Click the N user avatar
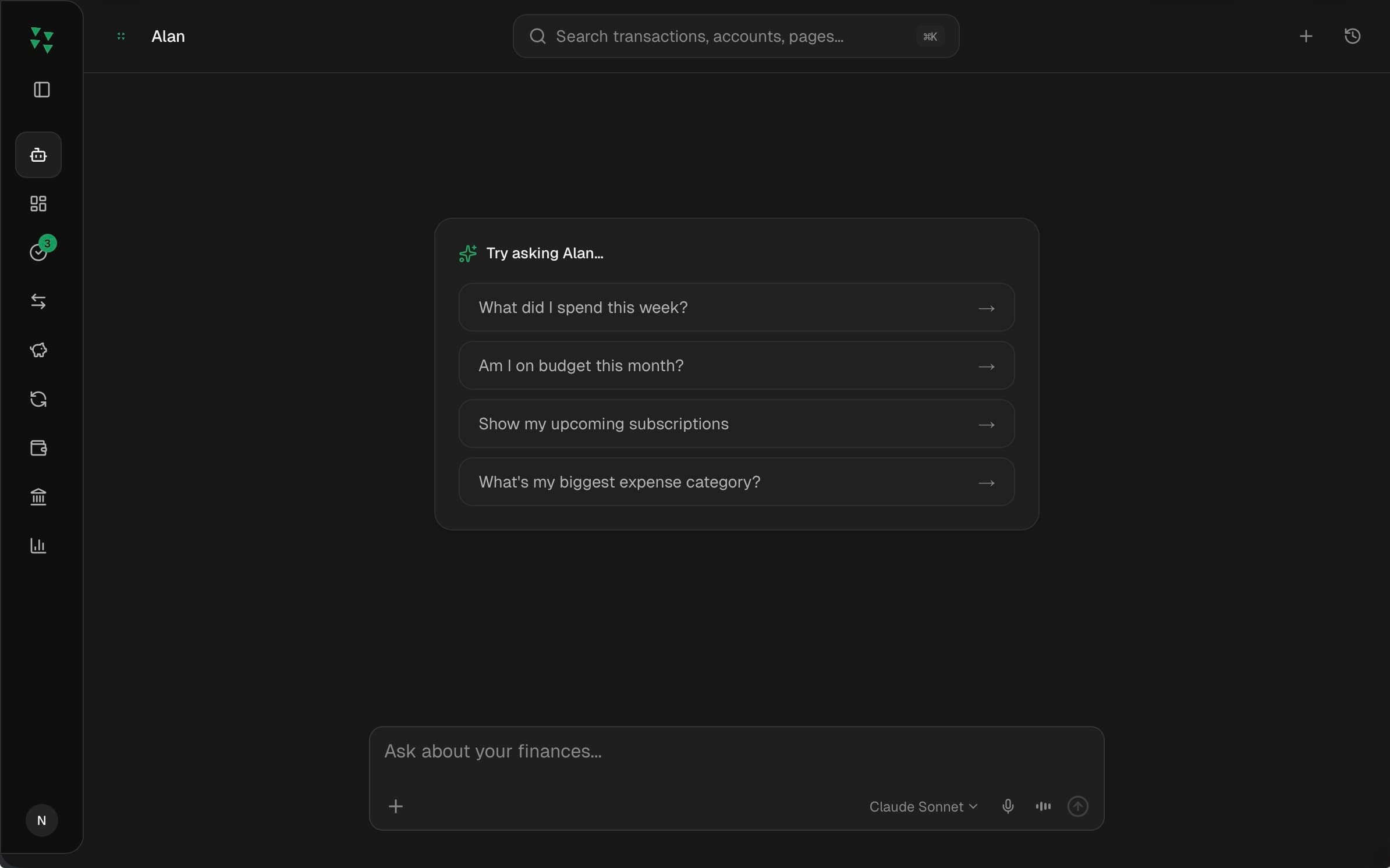1390x868 pixels. [41, 820]
